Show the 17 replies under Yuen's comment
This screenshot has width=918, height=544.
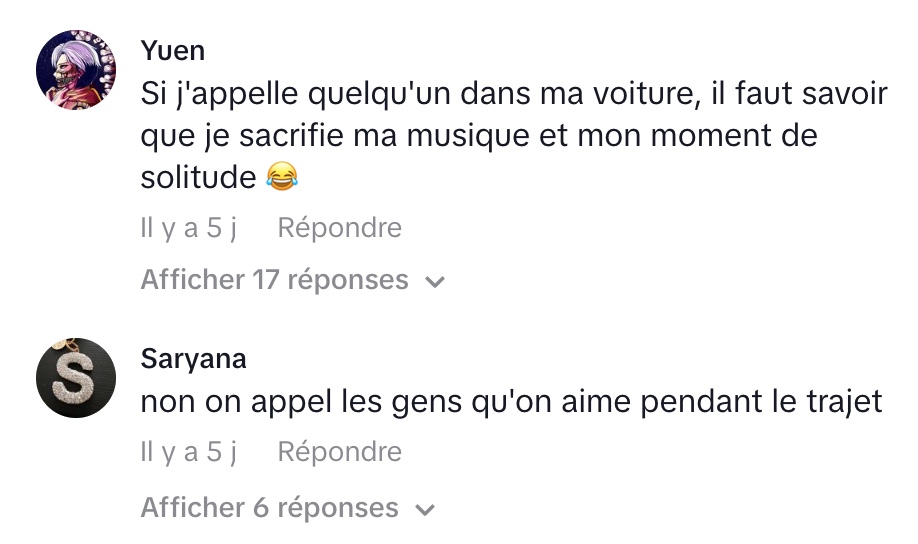click(274, 280)
